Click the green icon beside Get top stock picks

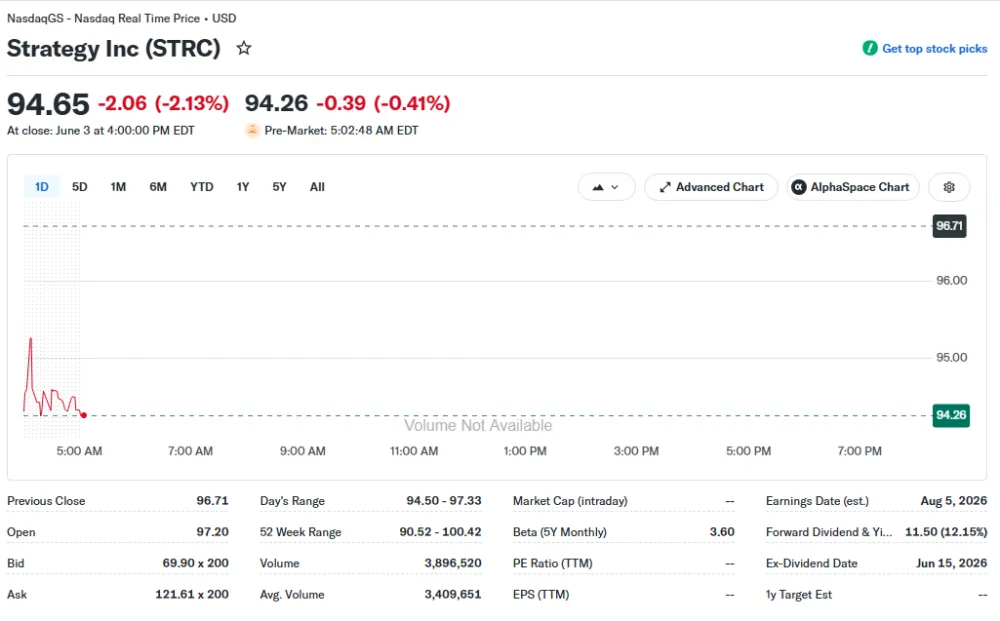(870, 48)
